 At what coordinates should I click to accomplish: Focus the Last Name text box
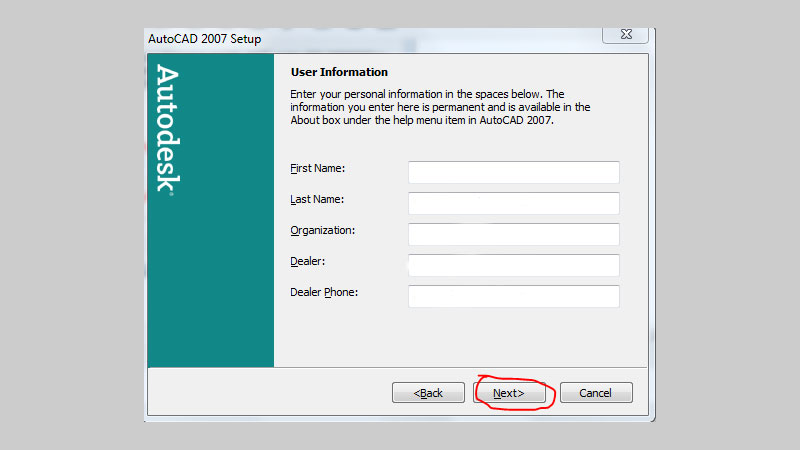click(x=513, y=203)
